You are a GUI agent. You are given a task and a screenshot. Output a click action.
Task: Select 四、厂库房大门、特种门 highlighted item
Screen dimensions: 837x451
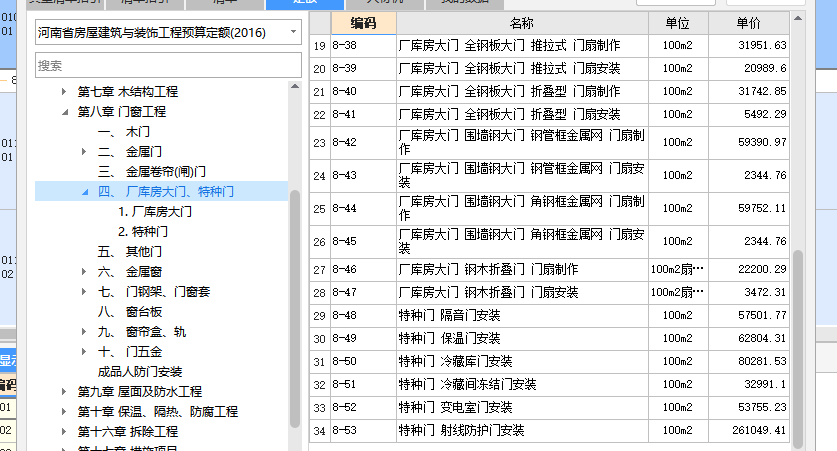click(x=165, y=192)
